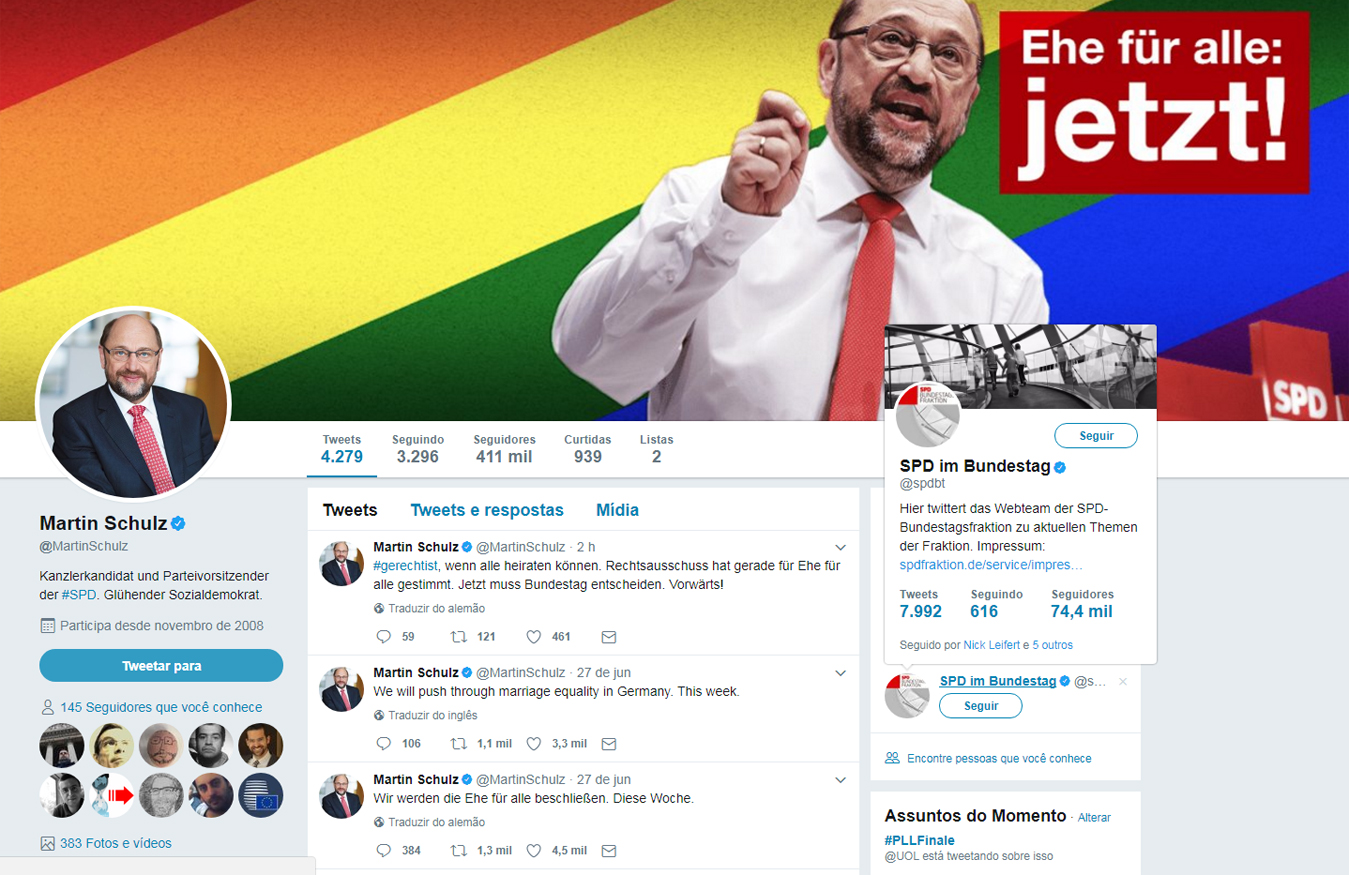The width and height of the screenshot is (1349, 875).
Task: Open Martin Schulz's profile picture
Action: tap(133, 404)
